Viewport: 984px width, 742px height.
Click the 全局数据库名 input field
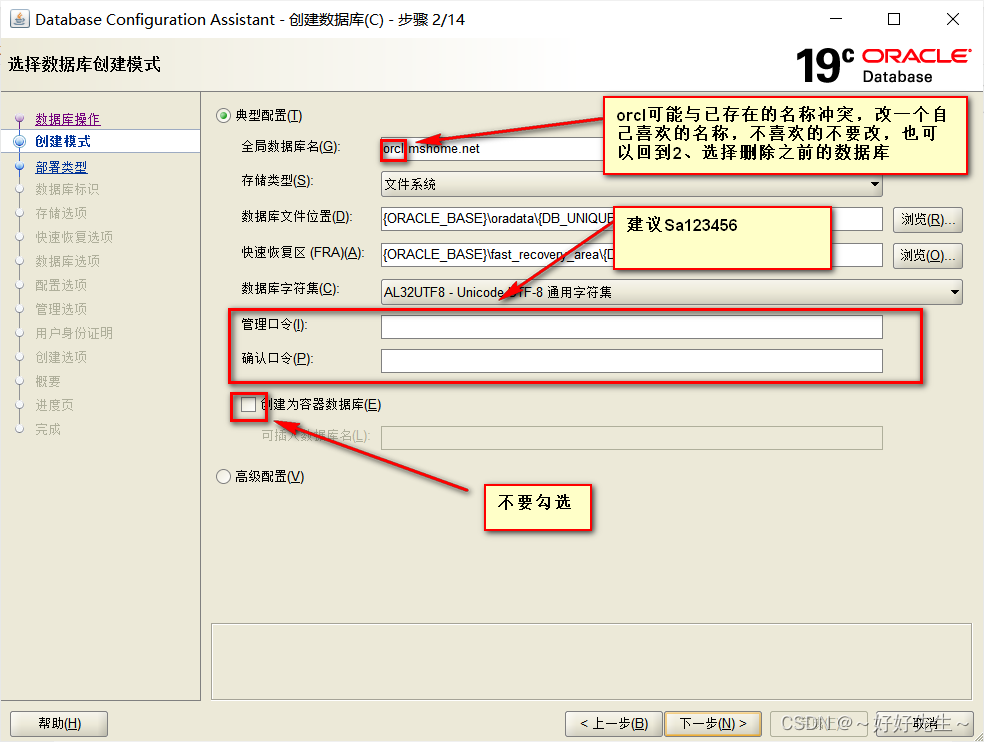tap(500, 148)
